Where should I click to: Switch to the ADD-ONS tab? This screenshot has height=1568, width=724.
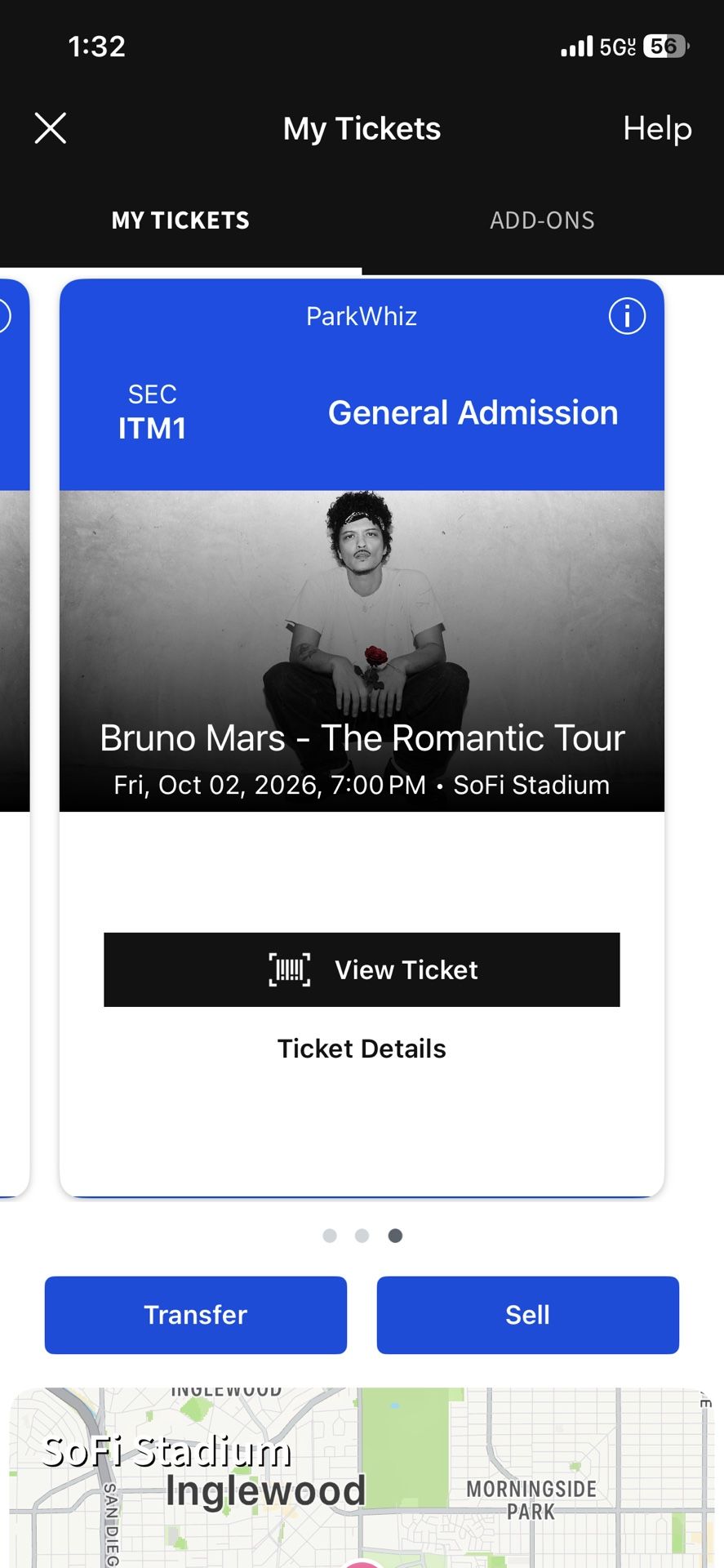coord(542,220)
